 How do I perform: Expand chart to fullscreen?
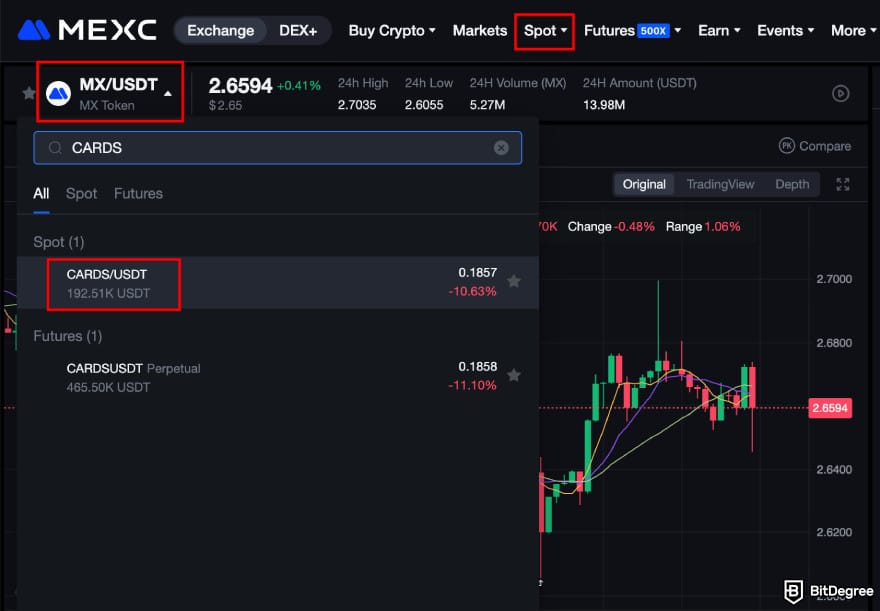(843, 184)
